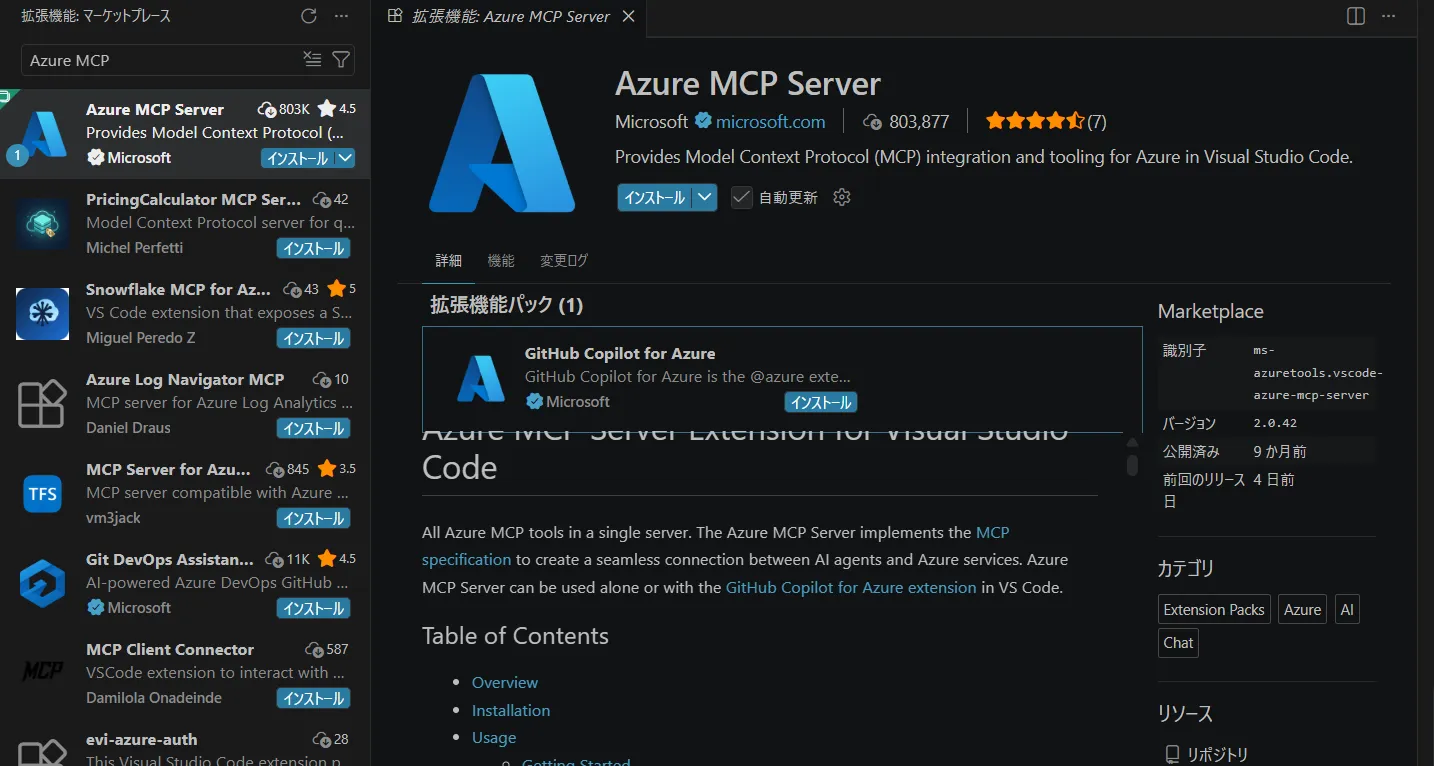Click the clear search filters icon
The height and width of the screenshot is (766, 1434).
click(x=312, y=59)
